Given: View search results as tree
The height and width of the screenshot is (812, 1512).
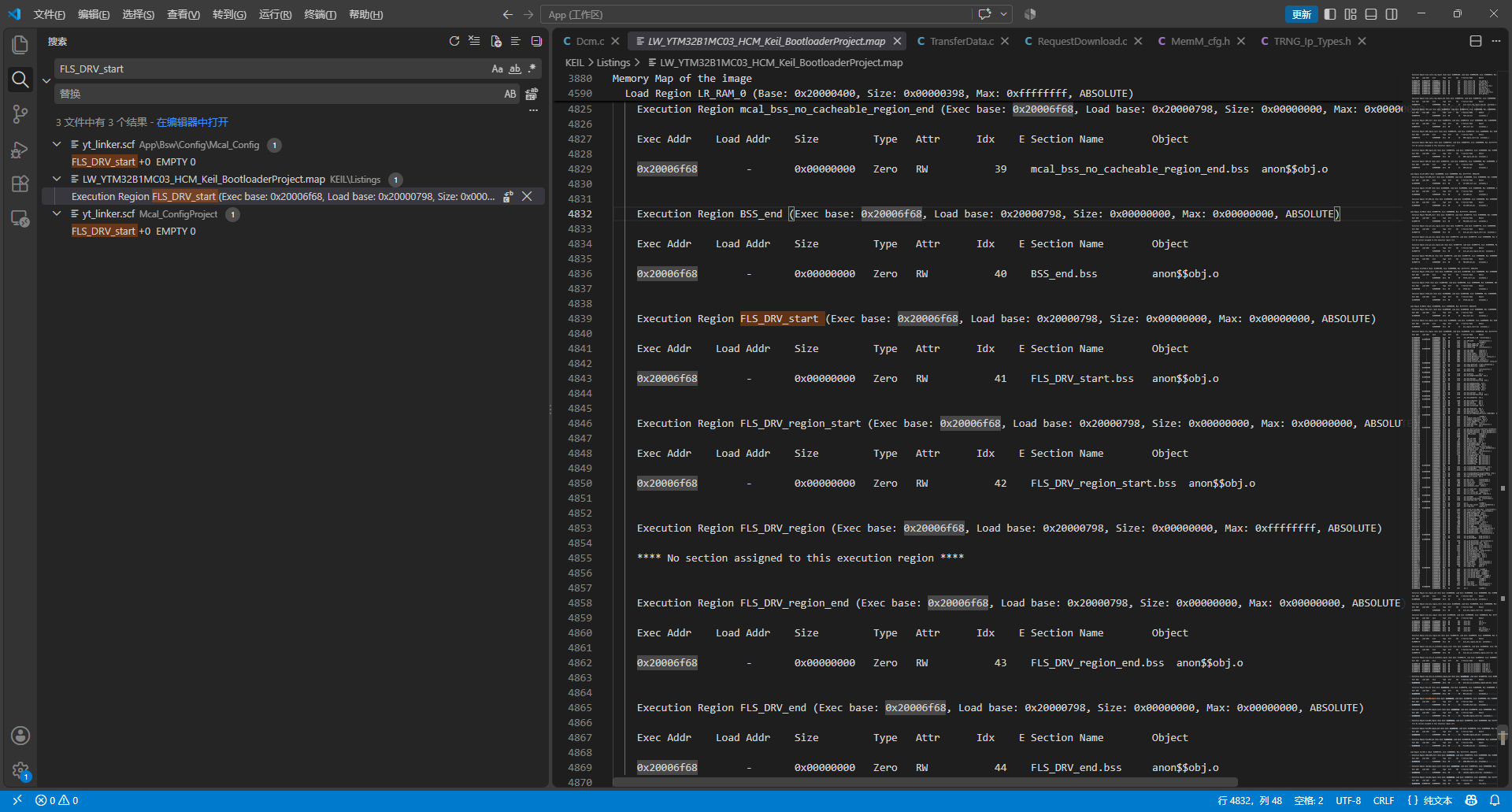Looking at the screenshot, I should point(516,41).
